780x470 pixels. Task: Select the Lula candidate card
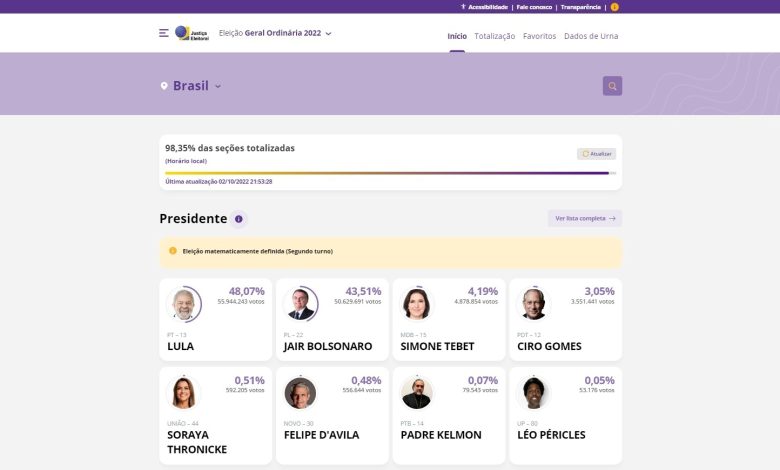[x=215, y=319]
